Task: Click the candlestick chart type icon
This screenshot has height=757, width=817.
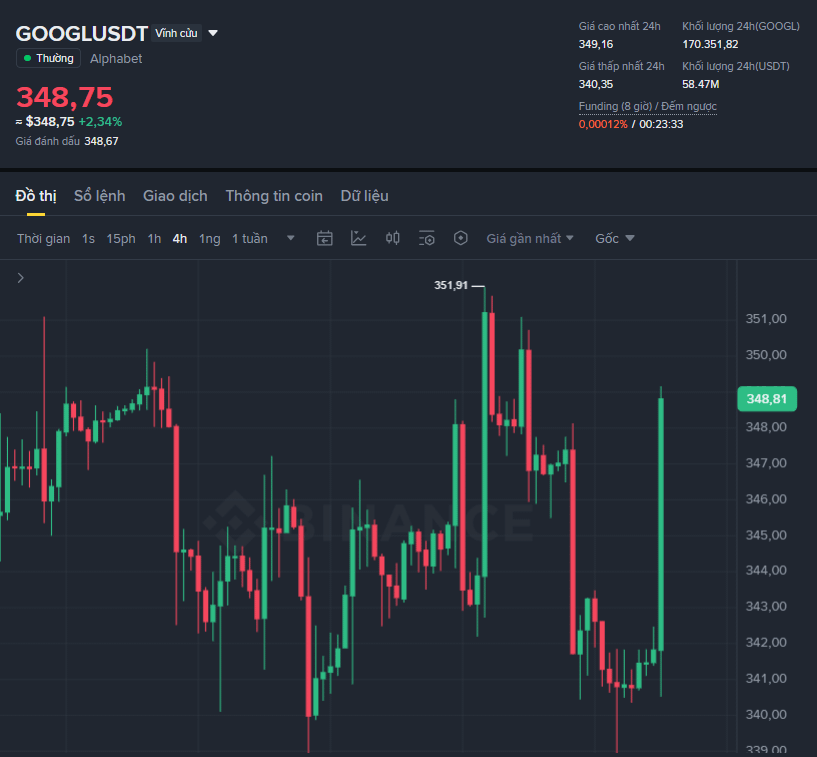Action: (x=392, y=239)
